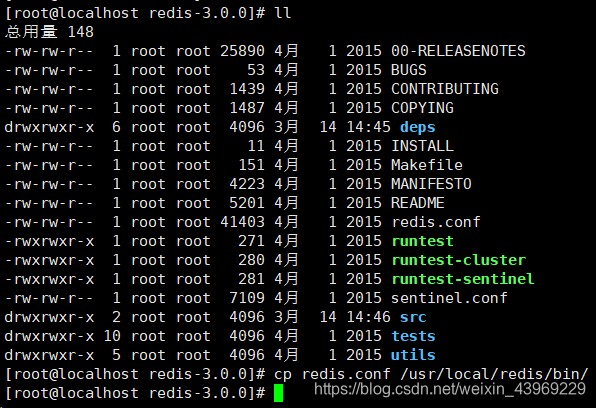This screenshot has width=596, height=408.
Task: Click the file size 41403
Action: 242,222
